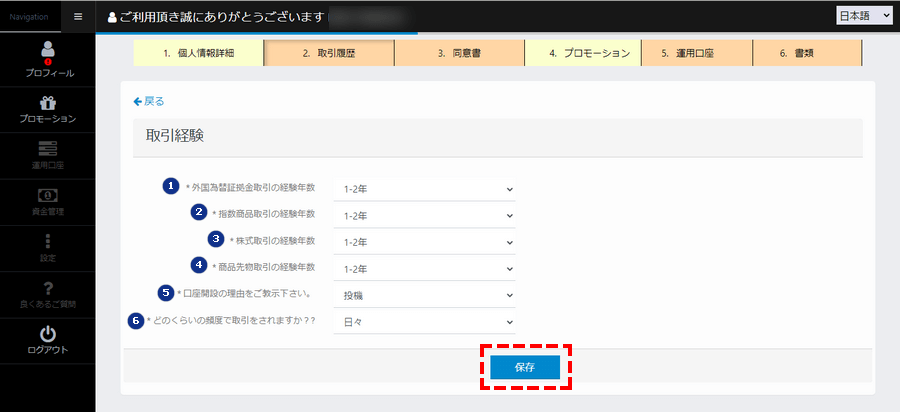Click the 商品先物取引の経験年数 label

click(x=266, y=267)
